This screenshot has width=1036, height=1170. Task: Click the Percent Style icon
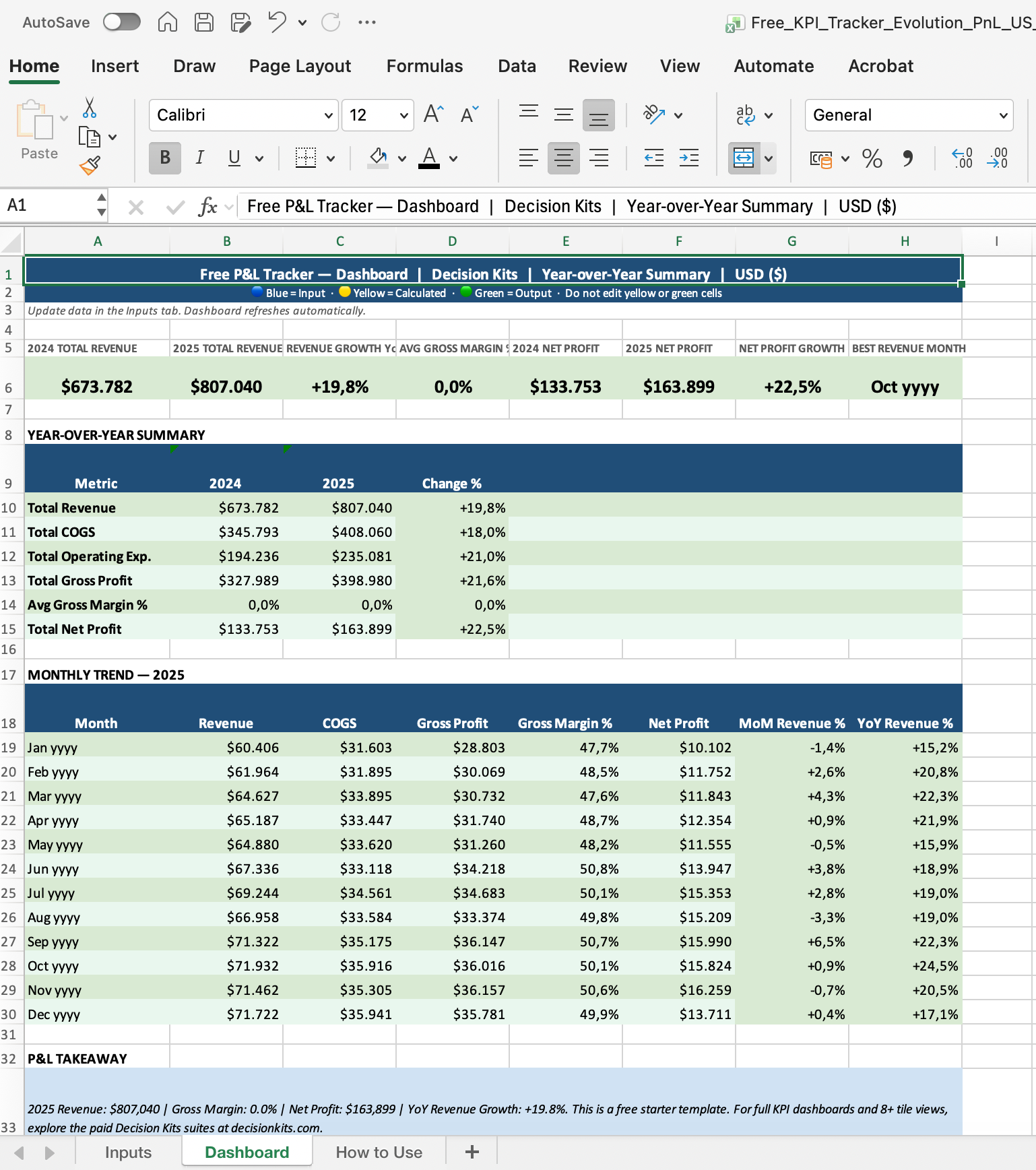872,159
